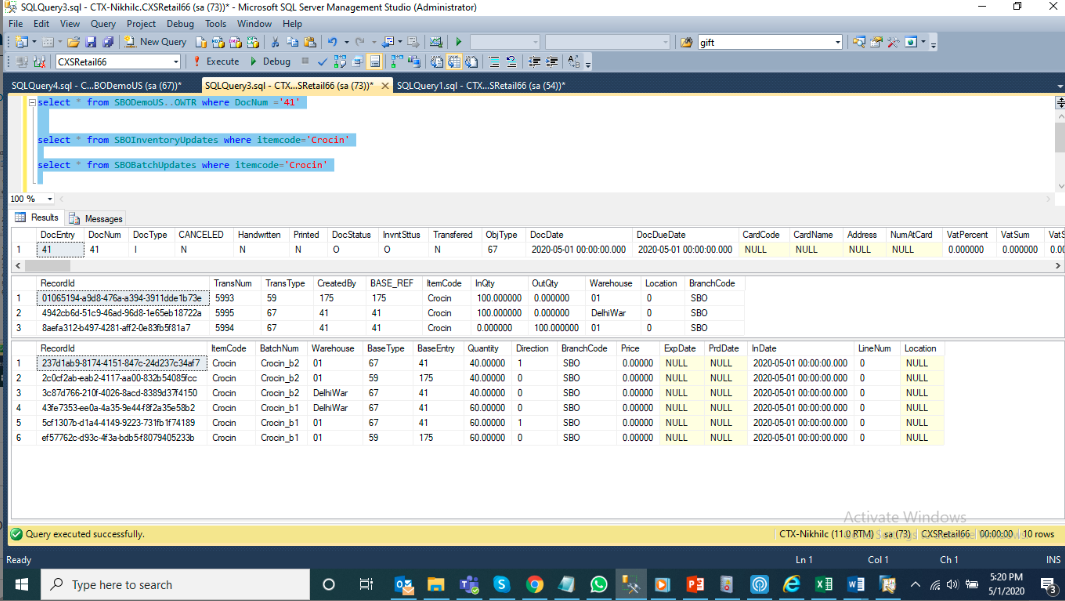The height and width of the screenshot is (601, 1065).
Task: Open the CXSRetail66 database dropdown
Action: coord(176,62)
